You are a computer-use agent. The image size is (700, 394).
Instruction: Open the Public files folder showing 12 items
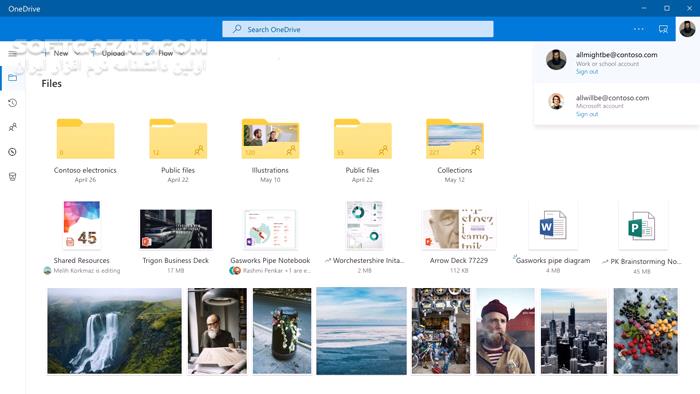pos(178,139)
